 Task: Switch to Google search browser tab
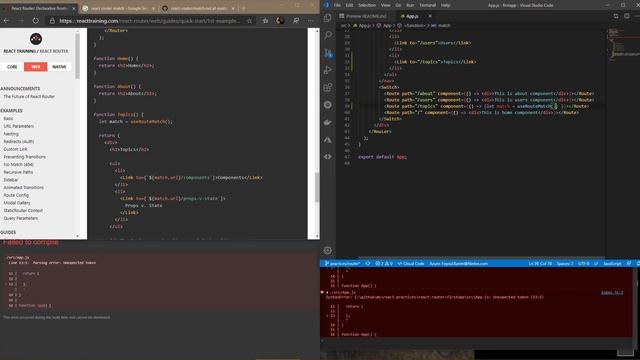point(119,8)
